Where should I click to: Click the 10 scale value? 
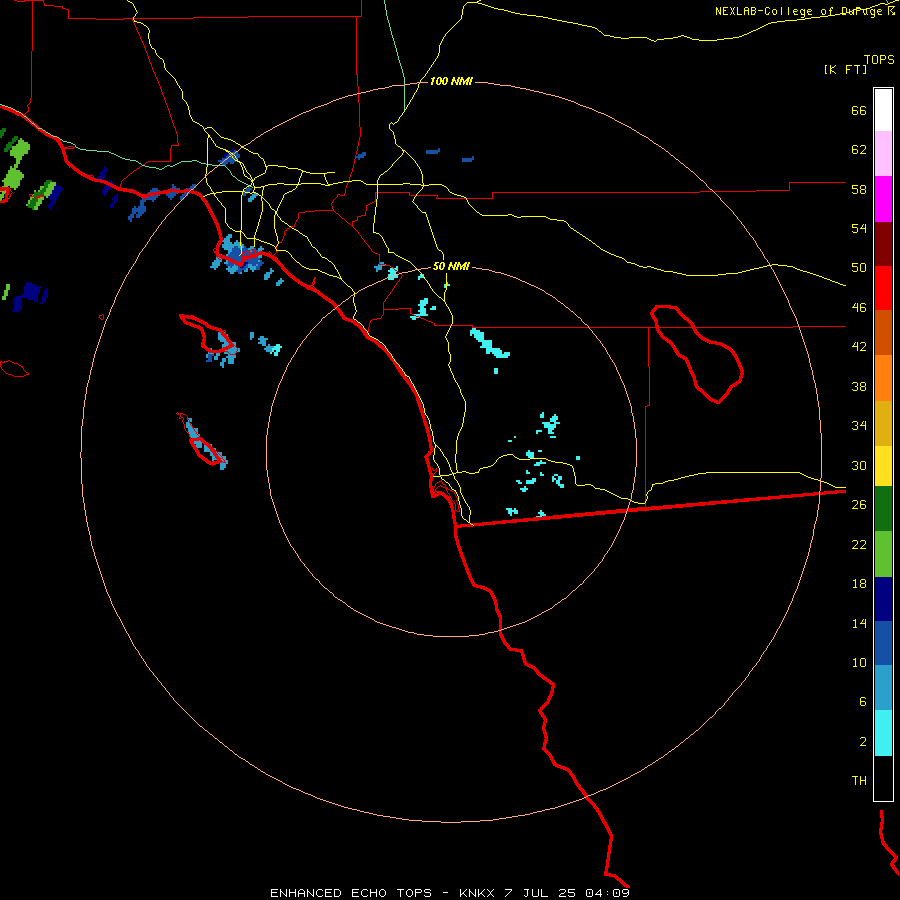(x=859, y=662)
